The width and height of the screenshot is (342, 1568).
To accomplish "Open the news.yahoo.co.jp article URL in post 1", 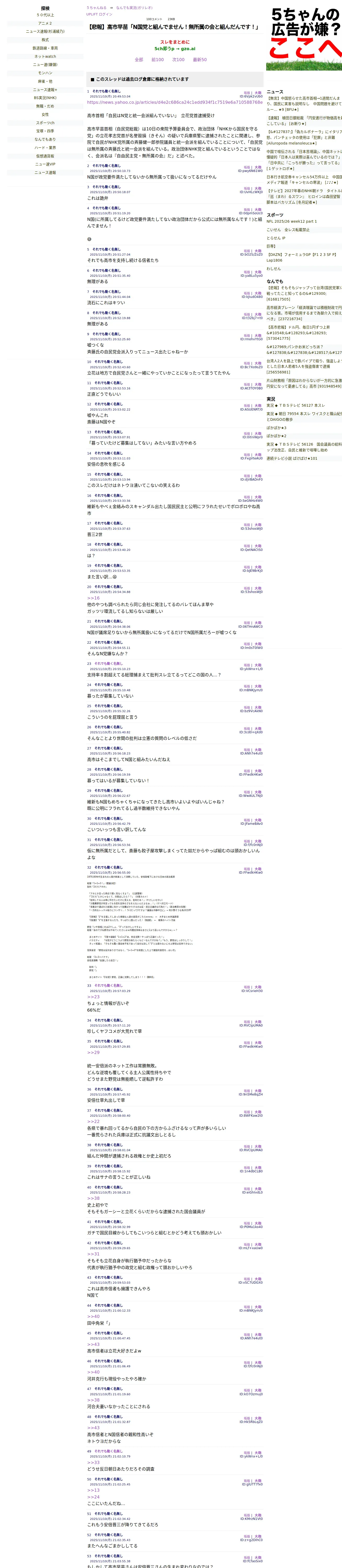I will coord(175,102).
